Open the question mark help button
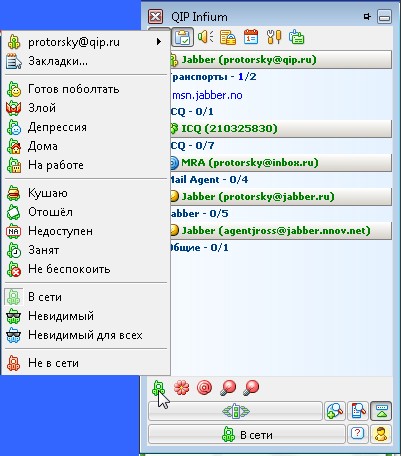 (x=358, y=434)
